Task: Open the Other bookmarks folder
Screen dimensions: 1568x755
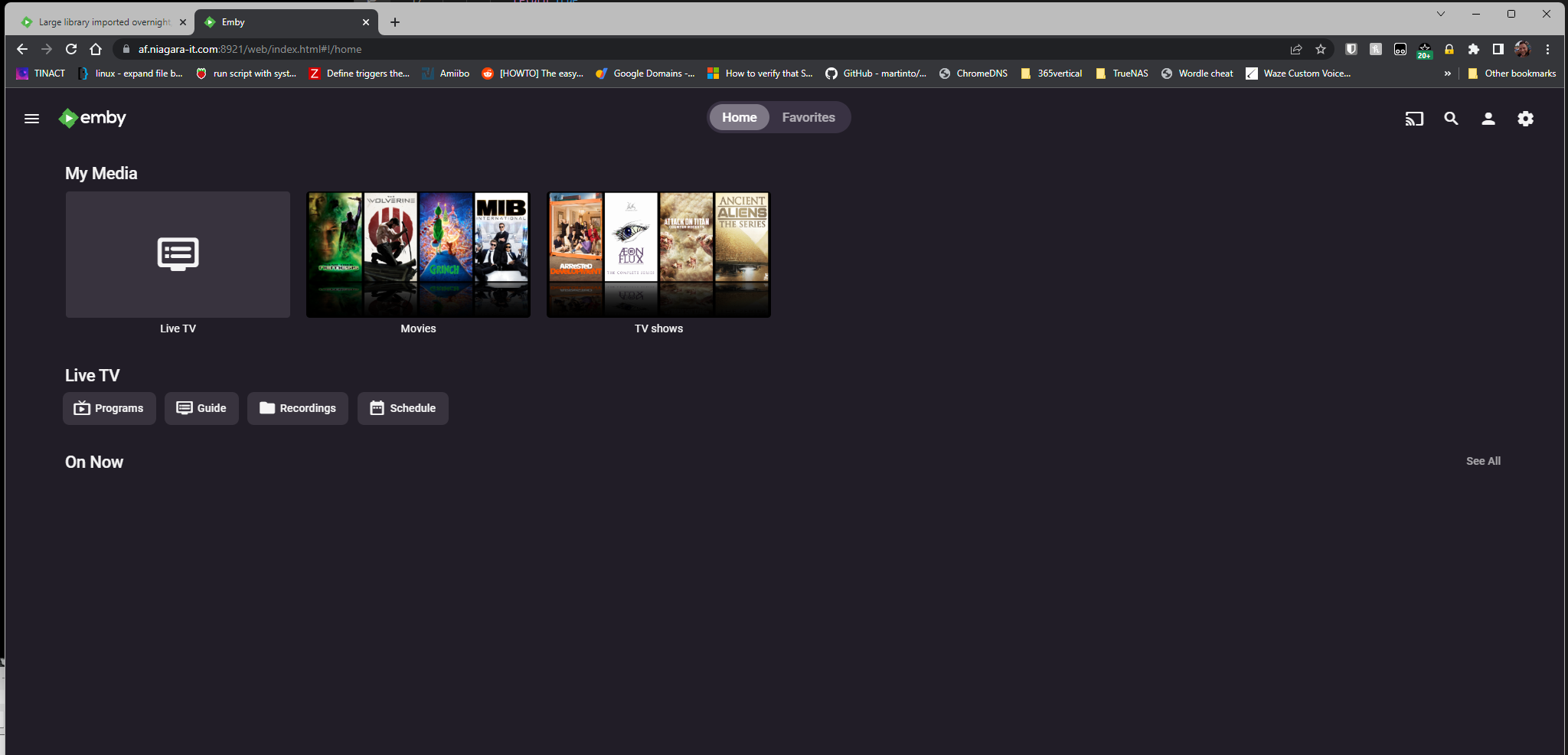Action: click(x=1512, y=74)
